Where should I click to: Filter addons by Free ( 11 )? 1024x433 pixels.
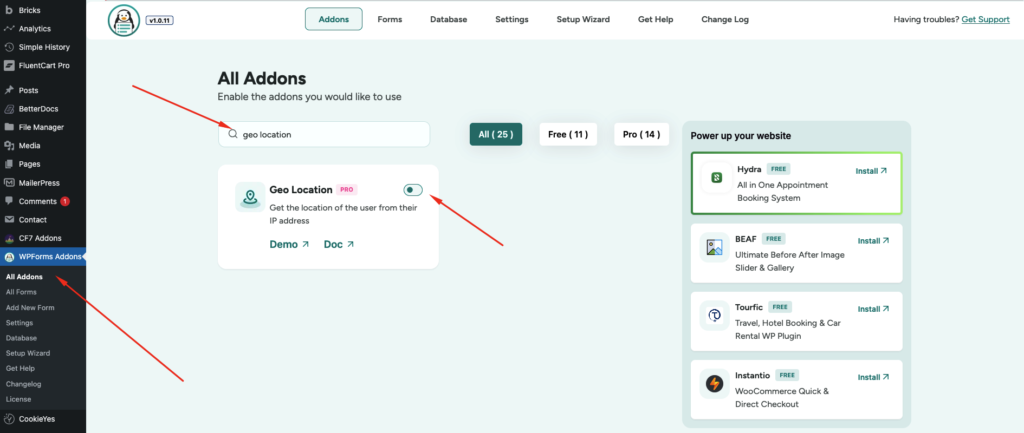pos(568,135)
